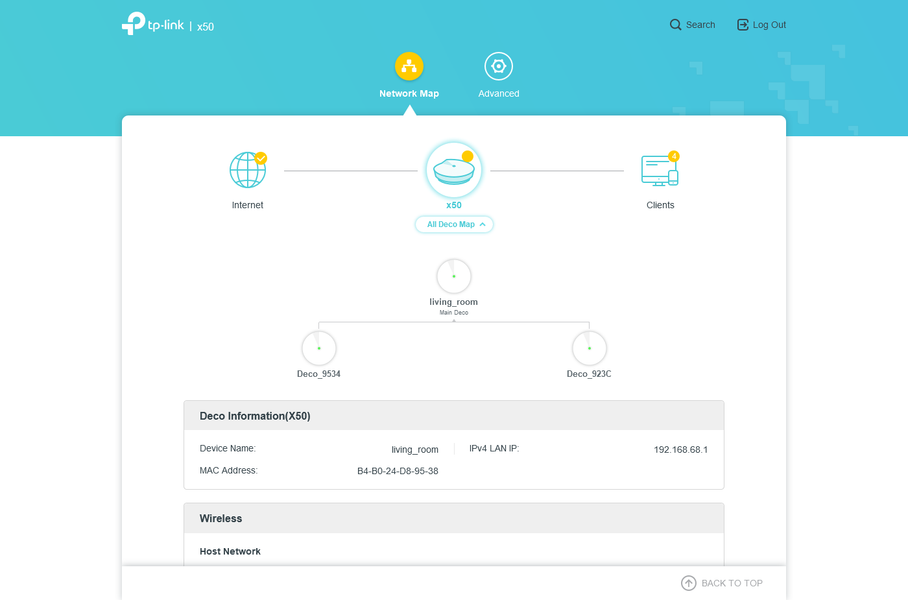Image resolution: width=908 pixels, height=600 pixels.
Task: Select the Deco_9534 node icon
Action: pyautogui.click(x=319, y=348)
